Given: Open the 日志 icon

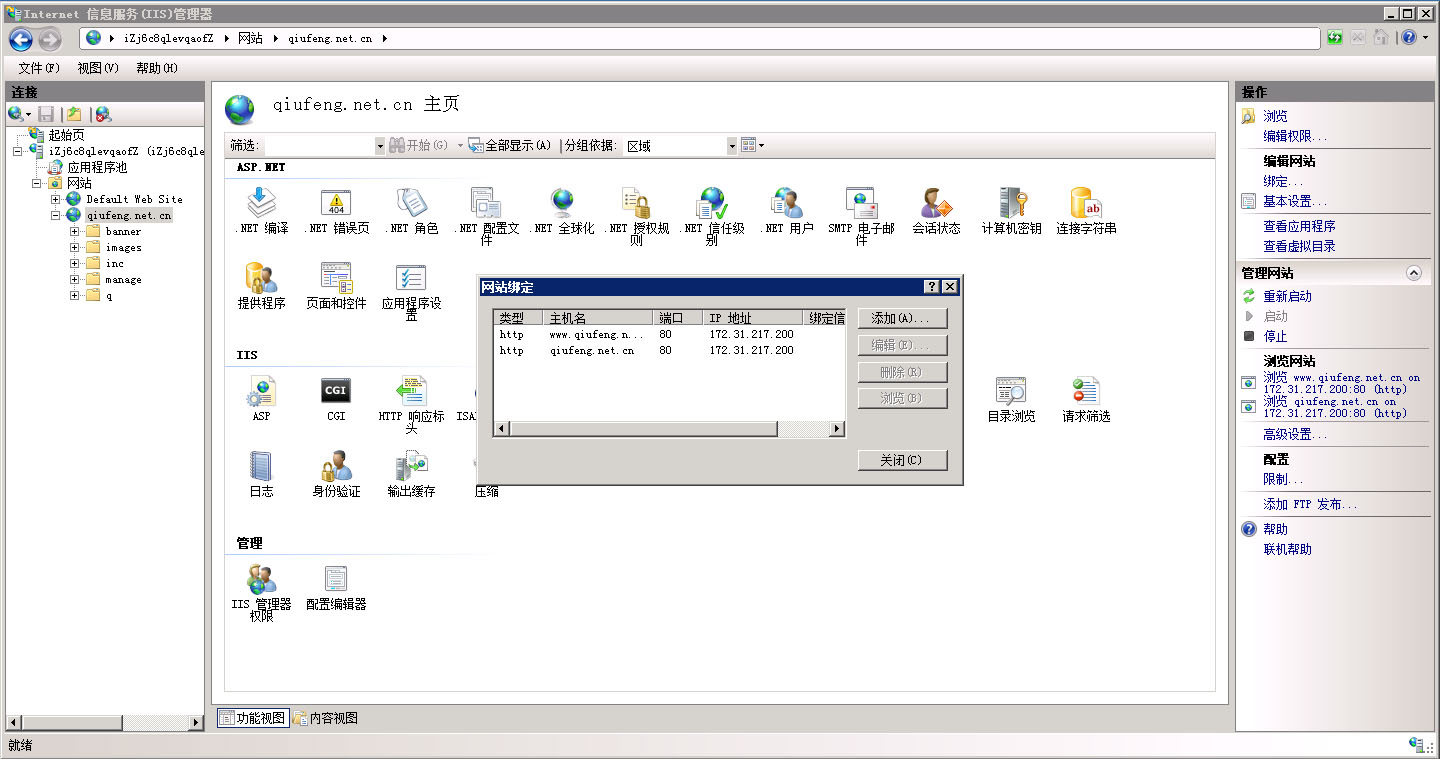Looking at the screenshot, I should (x=261, y=474).
